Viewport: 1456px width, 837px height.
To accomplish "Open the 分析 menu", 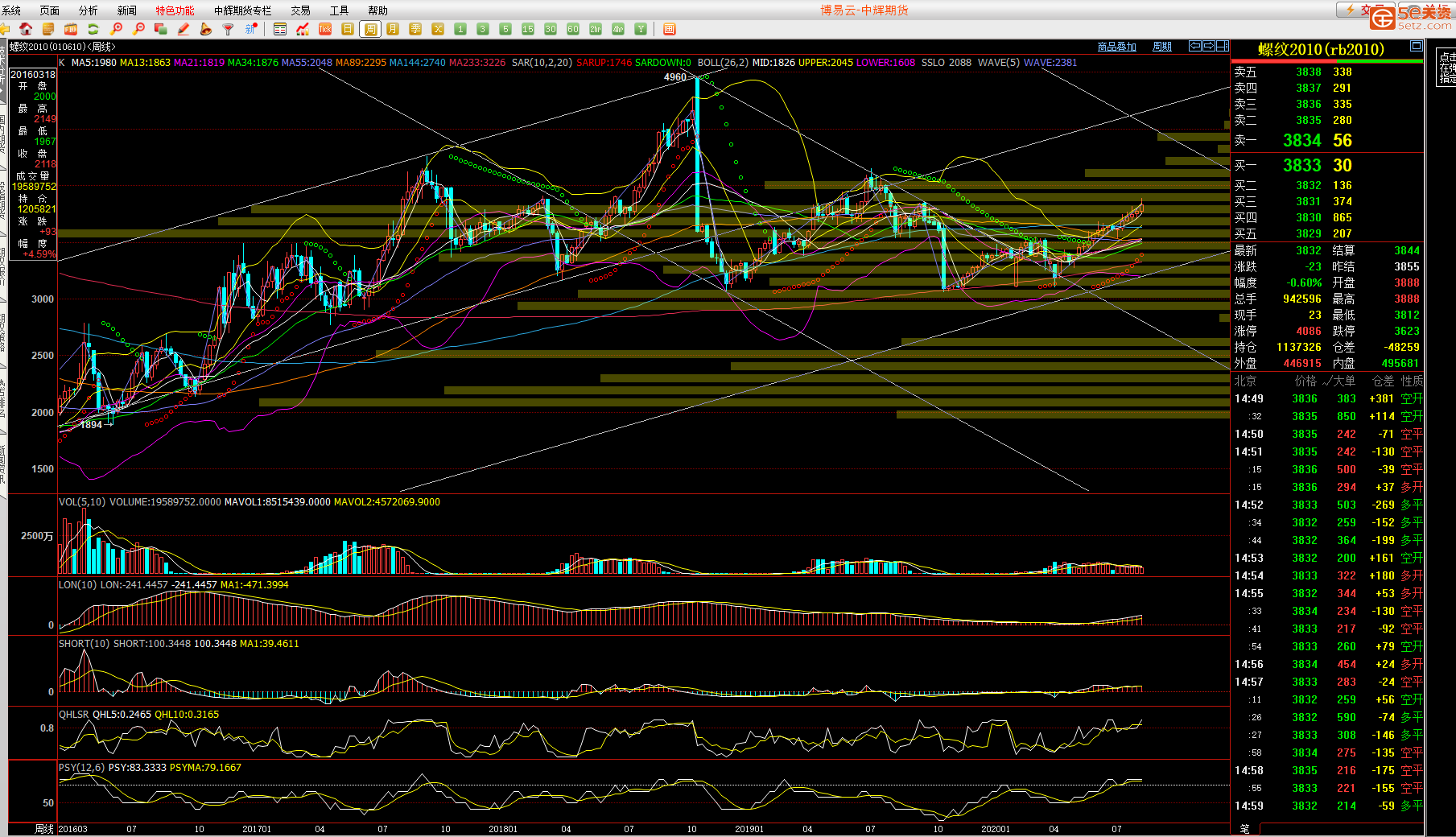I will click(89, 10).
